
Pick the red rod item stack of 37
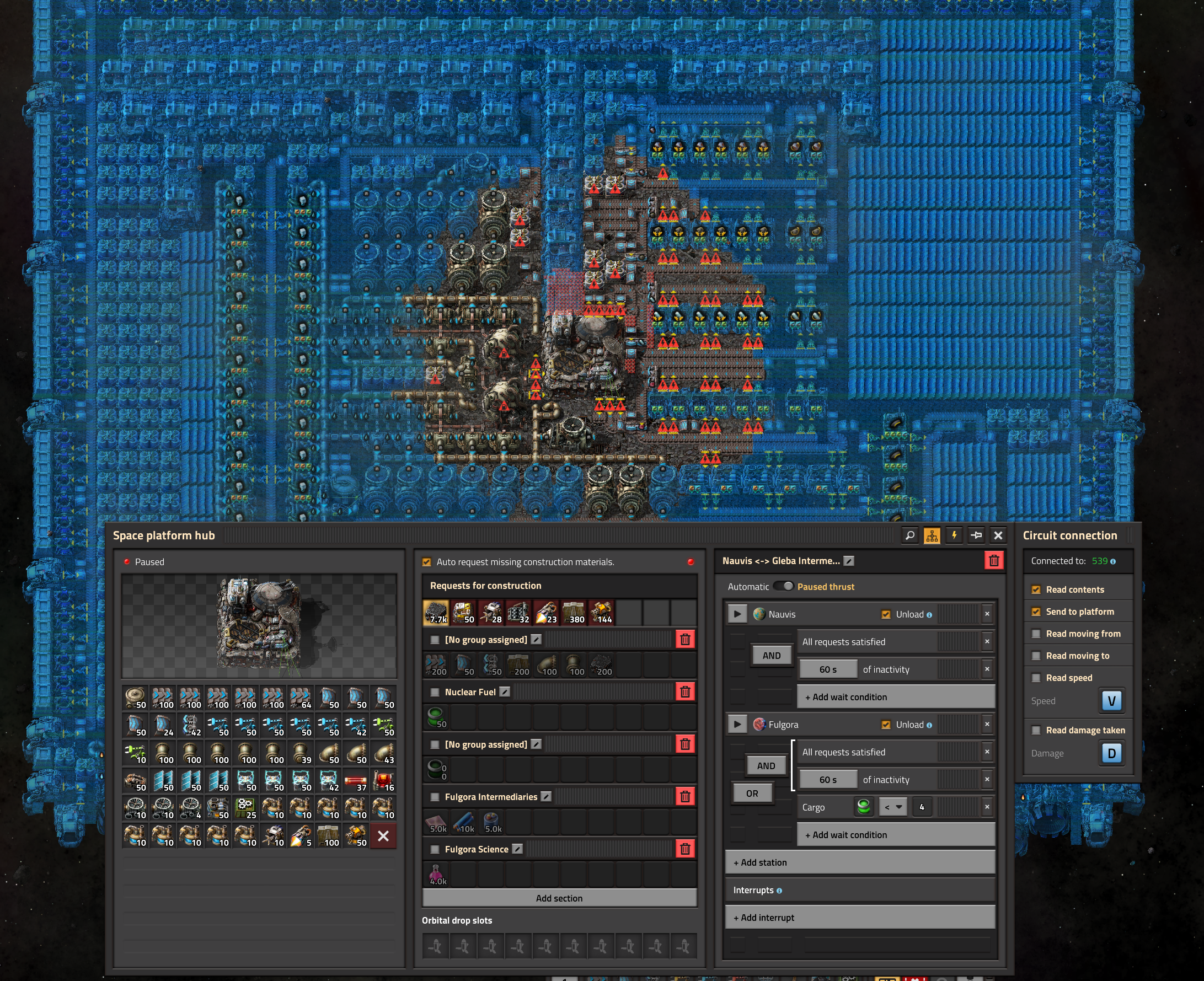(356, 781)
